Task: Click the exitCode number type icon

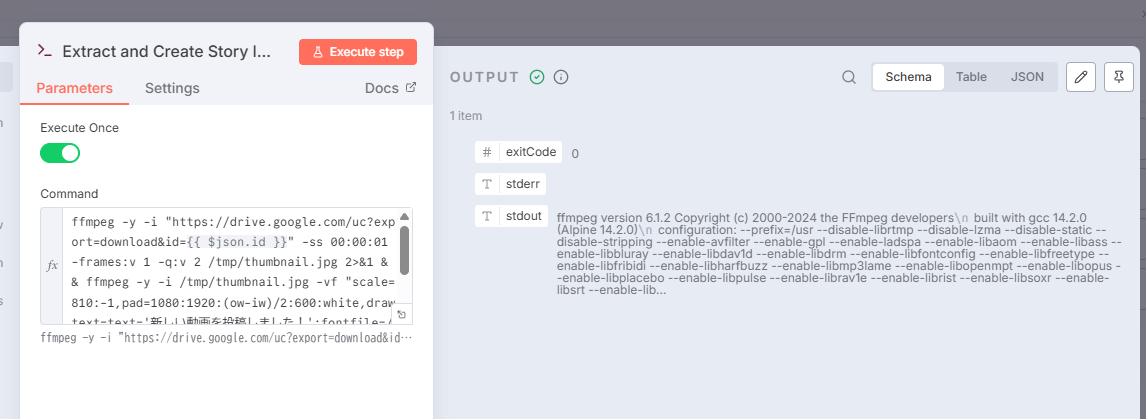Action: point(487,152)
